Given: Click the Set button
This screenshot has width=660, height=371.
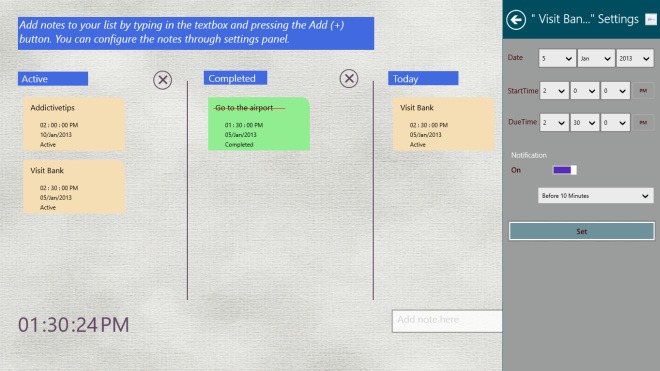Looking at the screenshot, I should click(581, 231).
